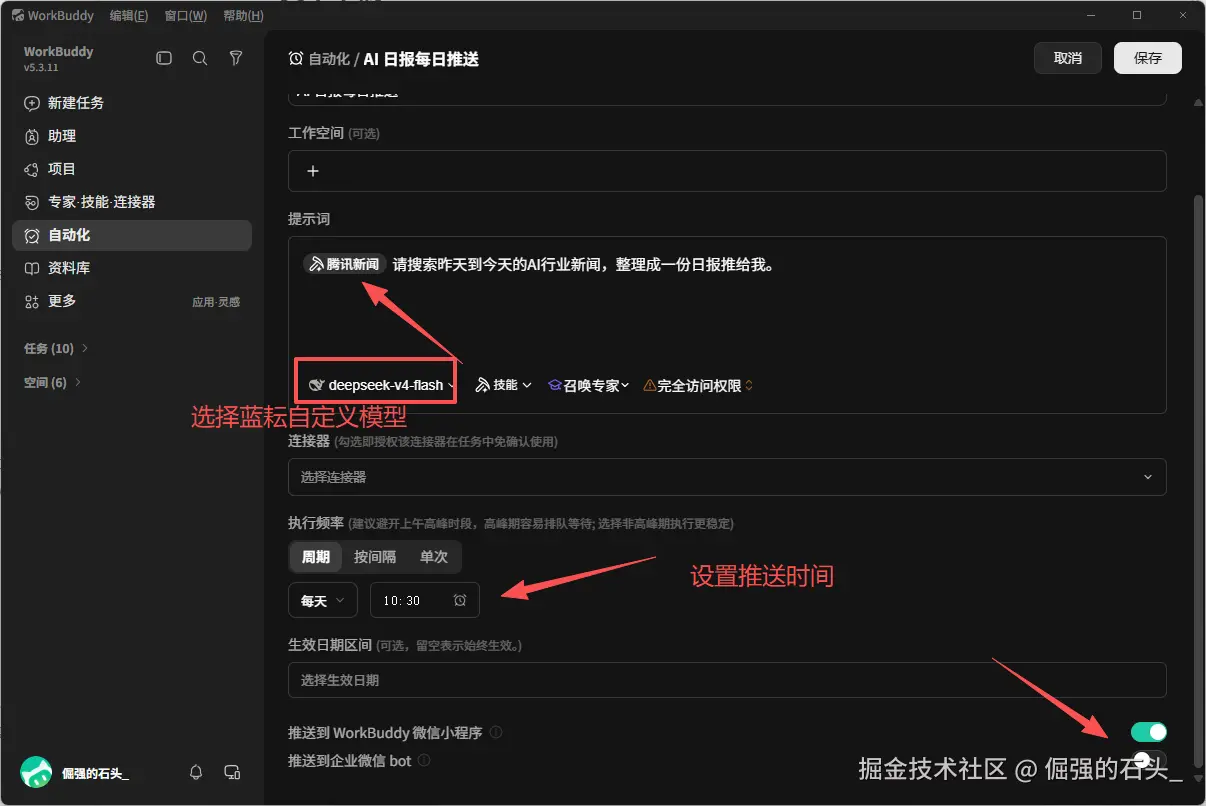1206x806 pixels.
Task: Select 周期 frequency tab
Action: pos(316,557)
